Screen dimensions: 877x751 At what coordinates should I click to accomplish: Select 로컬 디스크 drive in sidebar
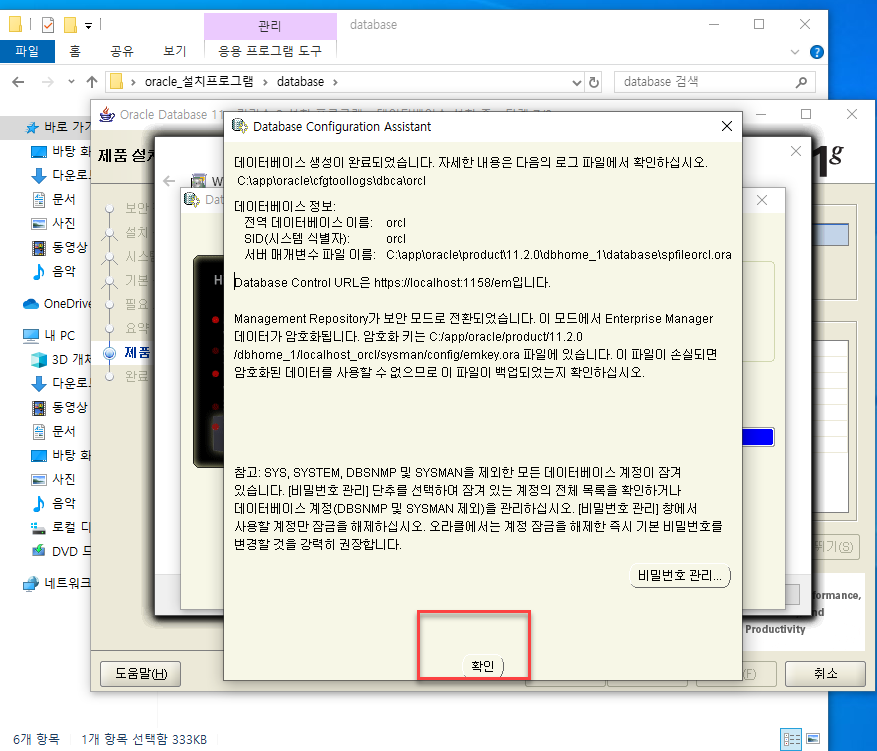(60, 527)
